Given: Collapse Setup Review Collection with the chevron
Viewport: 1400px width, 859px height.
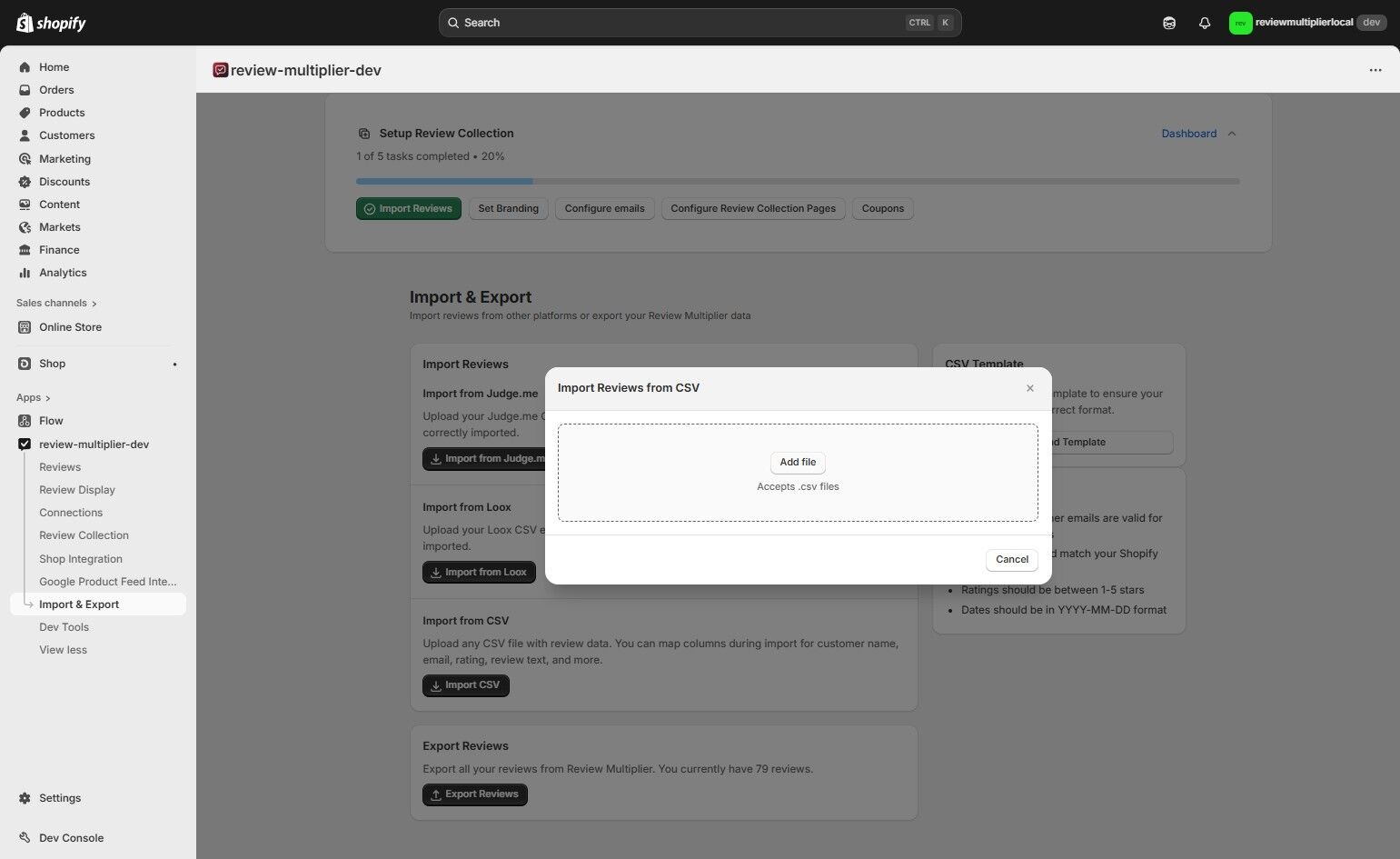Looking at the screenshot, I should 1232,133.
